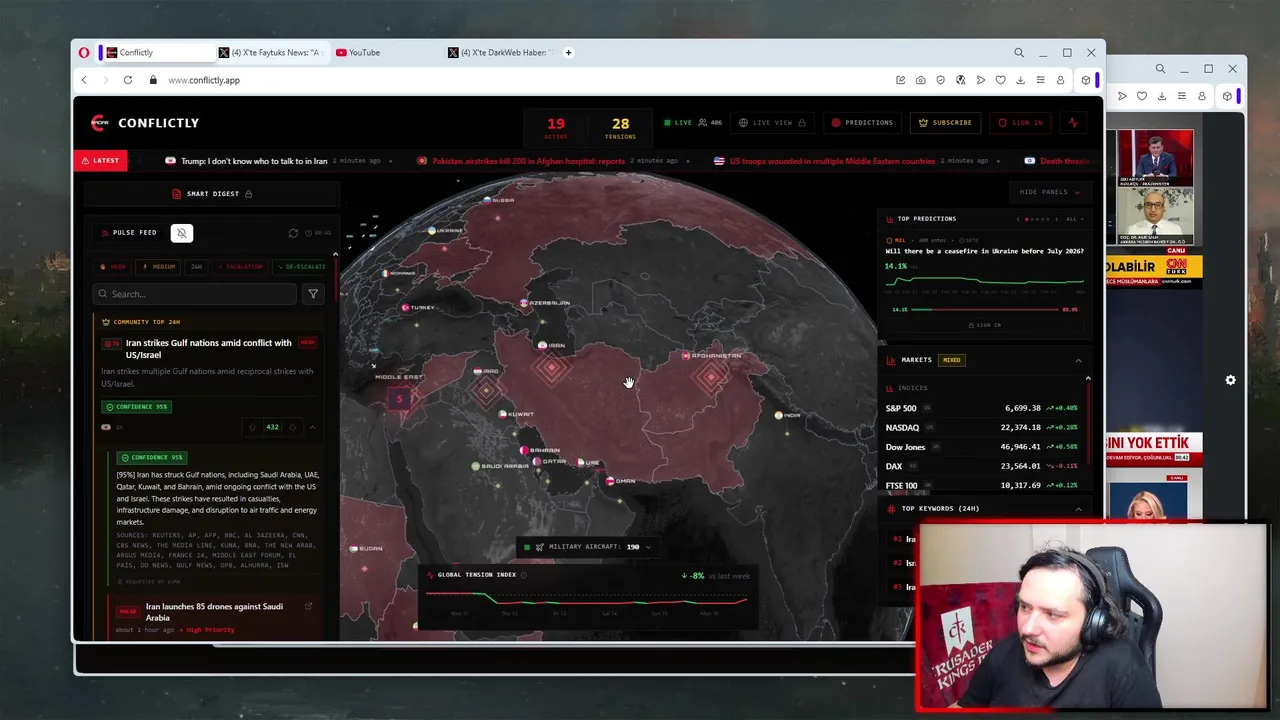The image size is (1280, 720).
Task: Collapse the Iran strikes story details
Action: tap(312, 427)
